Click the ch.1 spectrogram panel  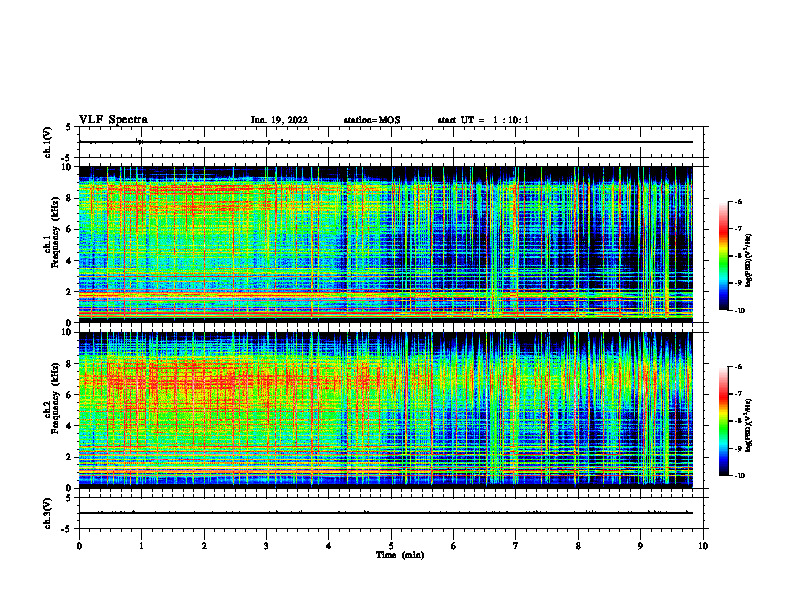[x=386, y=244]
